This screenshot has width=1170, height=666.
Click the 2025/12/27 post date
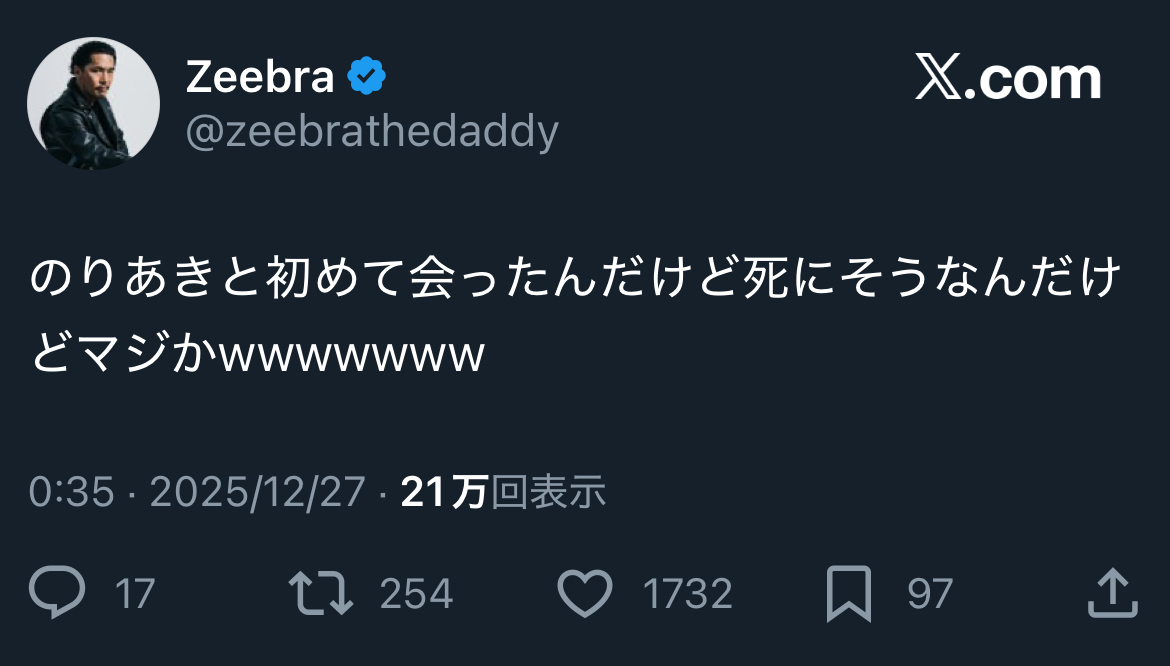click(257, 492)
